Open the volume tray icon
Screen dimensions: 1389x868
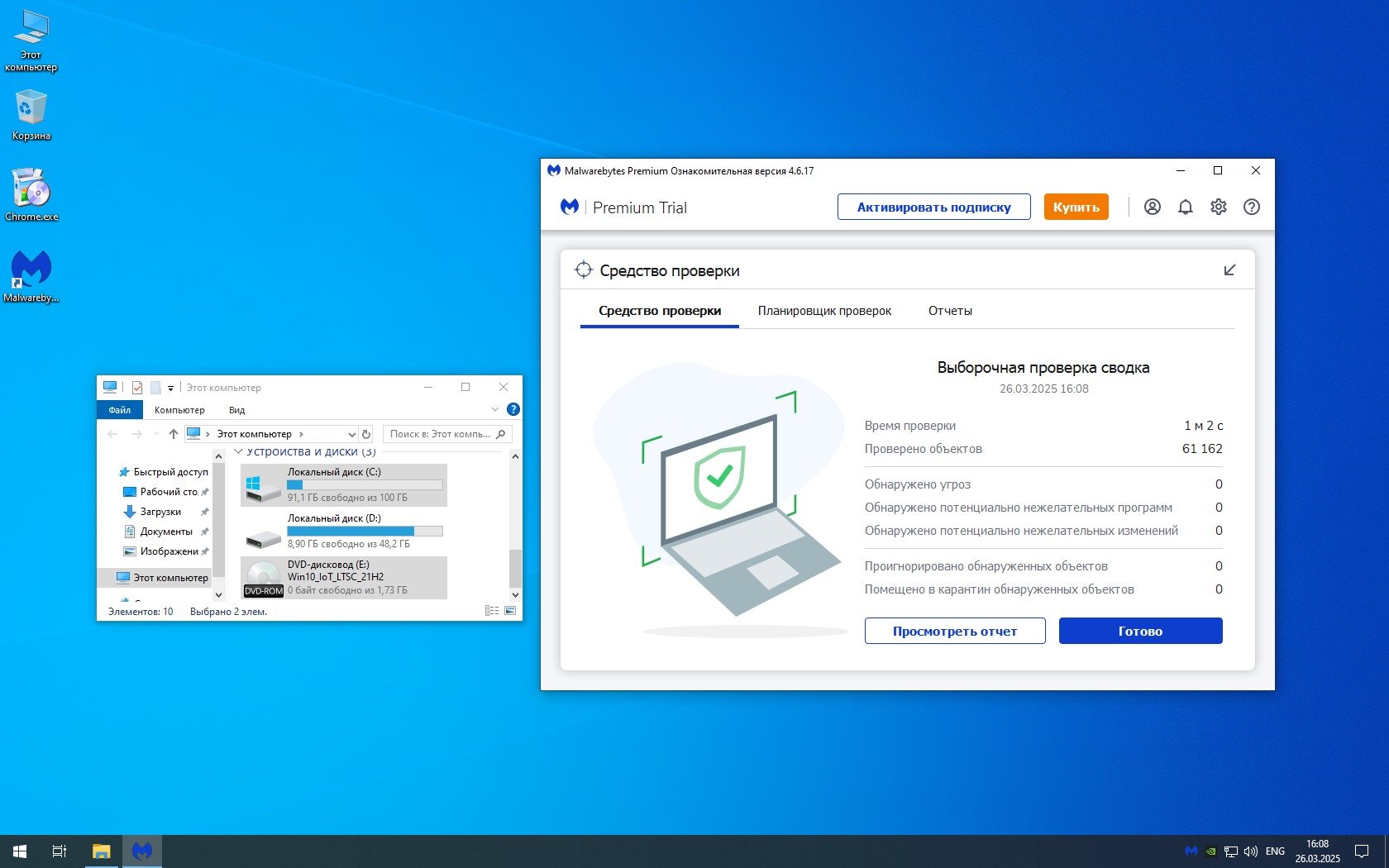(x=1251, y=851)
